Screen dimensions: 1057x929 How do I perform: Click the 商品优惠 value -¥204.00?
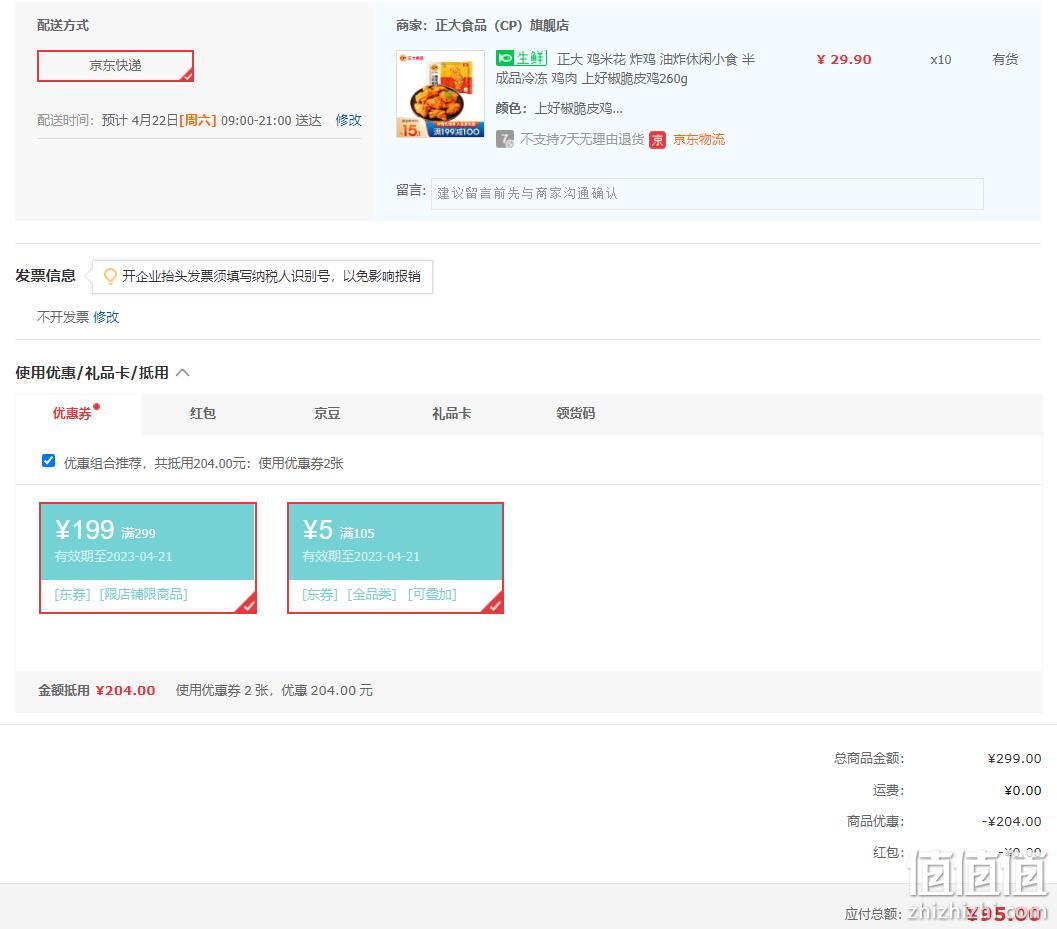(x=1012, y=821)
